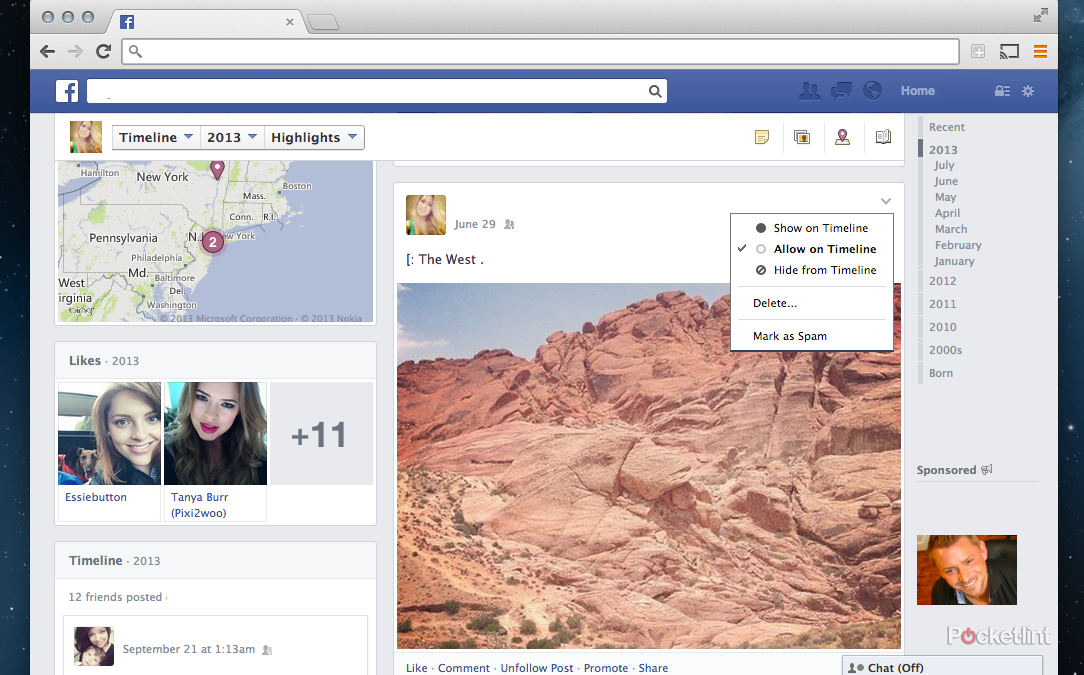The image size is (1084, 675).
Task: Click the Sponsored megaphone icon
Action: pyautogui.click(x=987, y=470)
